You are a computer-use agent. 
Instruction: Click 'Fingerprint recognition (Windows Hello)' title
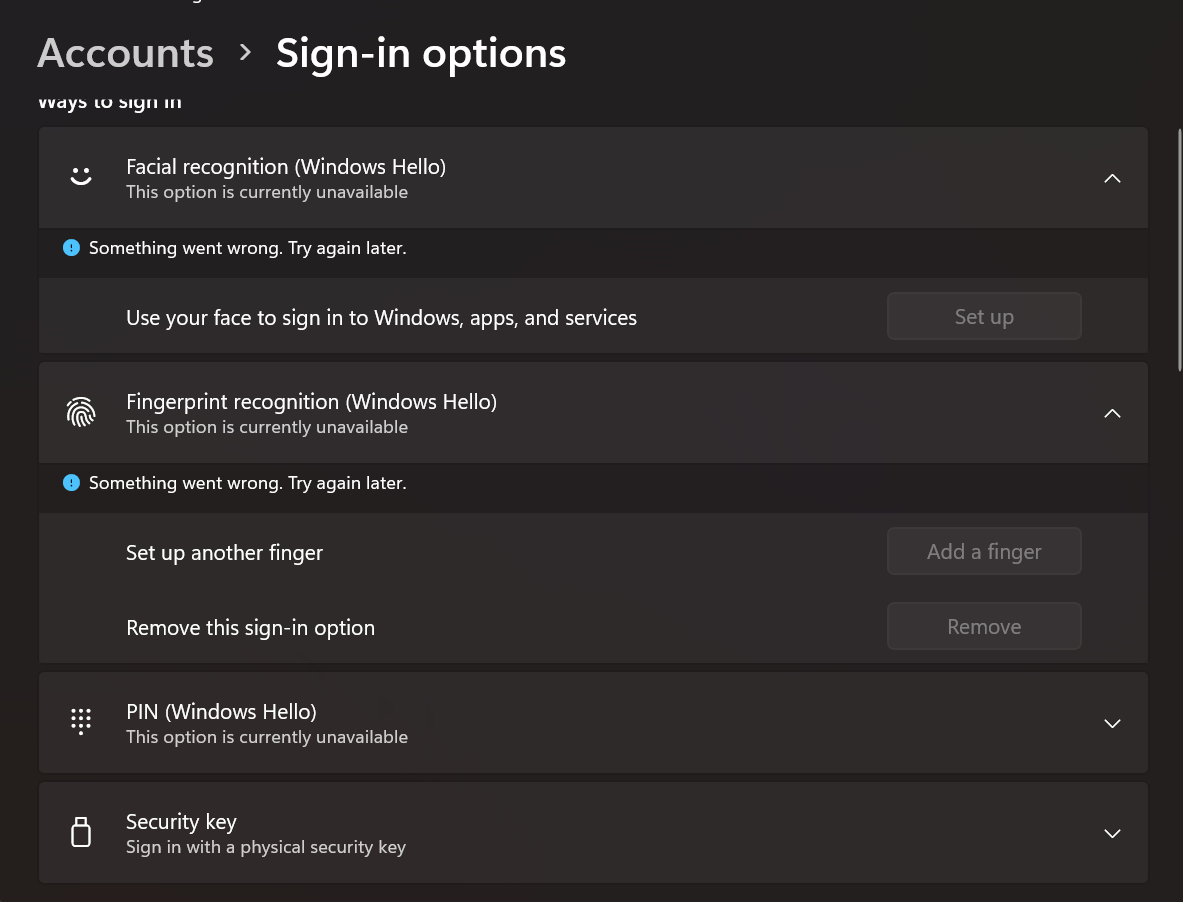[x=312, y=401]
